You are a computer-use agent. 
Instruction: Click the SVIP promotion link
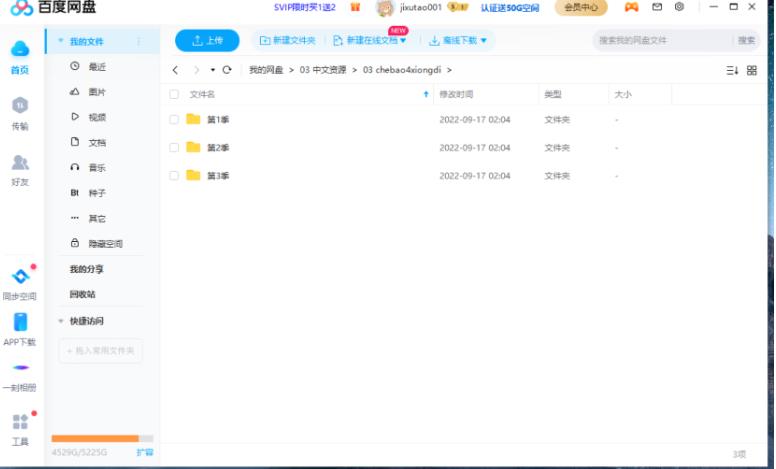(x=305, y=7)
